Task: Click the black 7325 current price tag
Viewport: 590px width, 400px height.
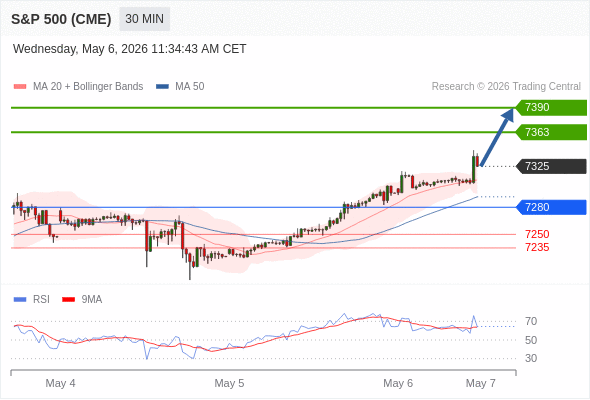Action: tap(551, 166)
